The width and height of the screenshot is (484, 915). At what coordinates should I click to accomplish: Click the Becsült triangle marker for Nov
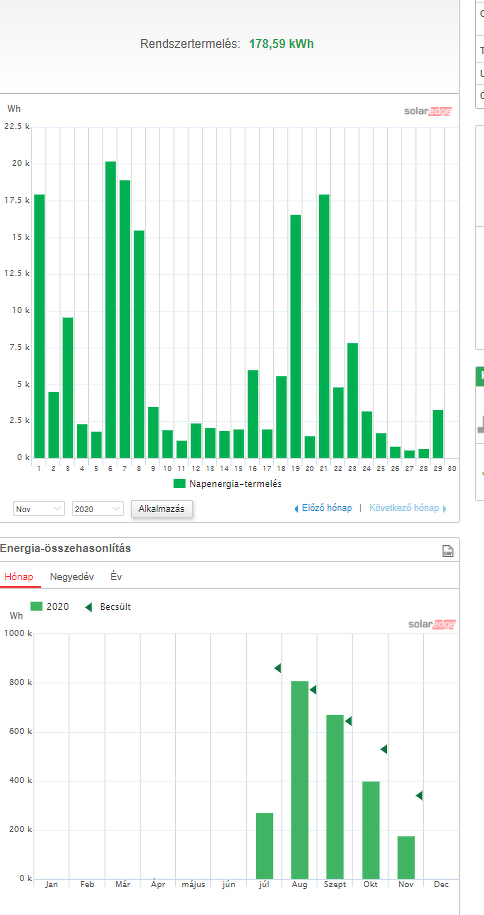pos(419,795)
